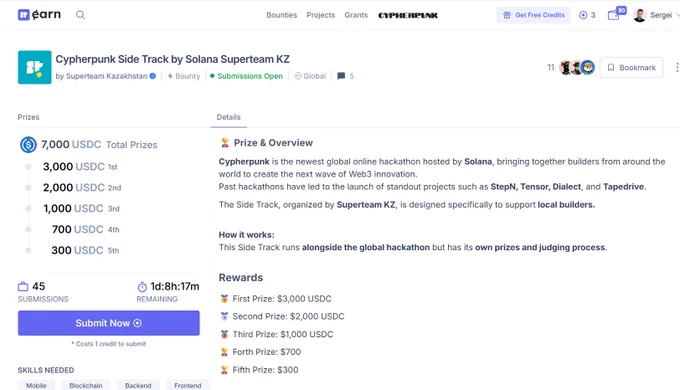Open the wallet icon with $0 badge

(x=616, y=14)
